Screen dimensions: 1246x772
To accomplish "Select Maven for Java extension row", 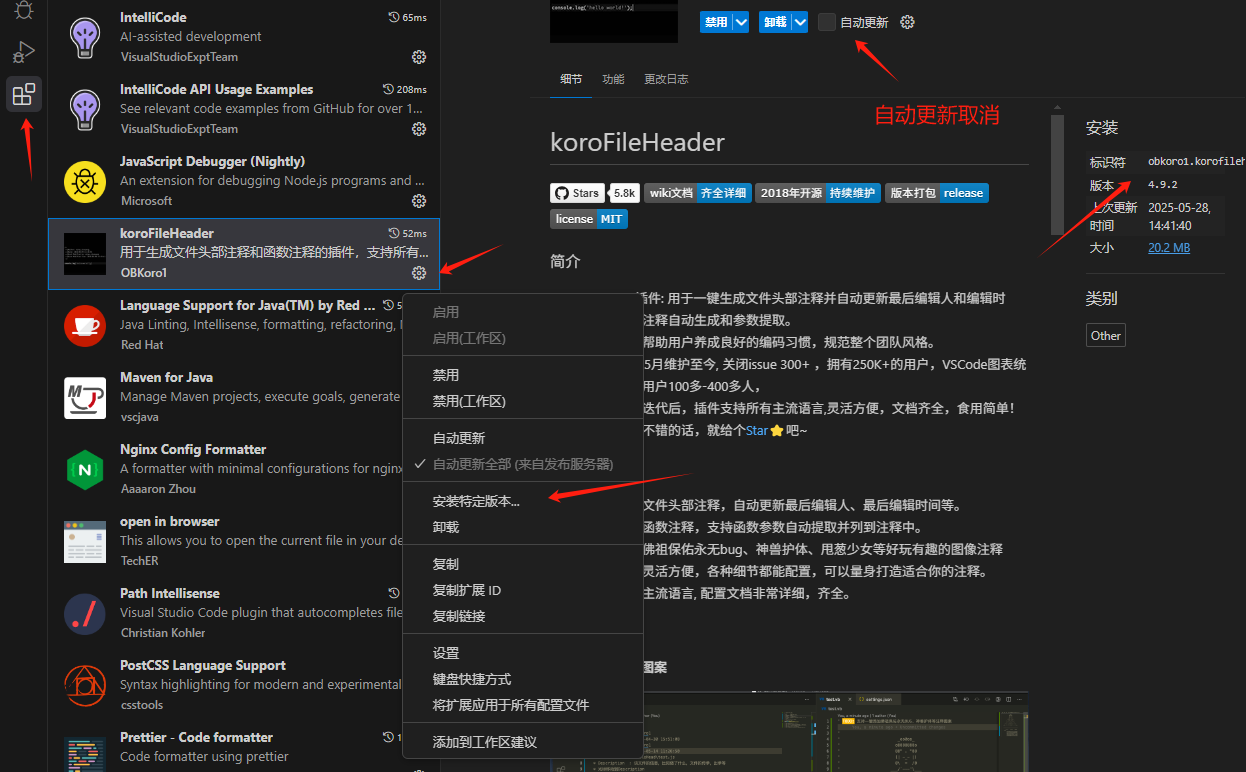I will [x=244, y=398].
